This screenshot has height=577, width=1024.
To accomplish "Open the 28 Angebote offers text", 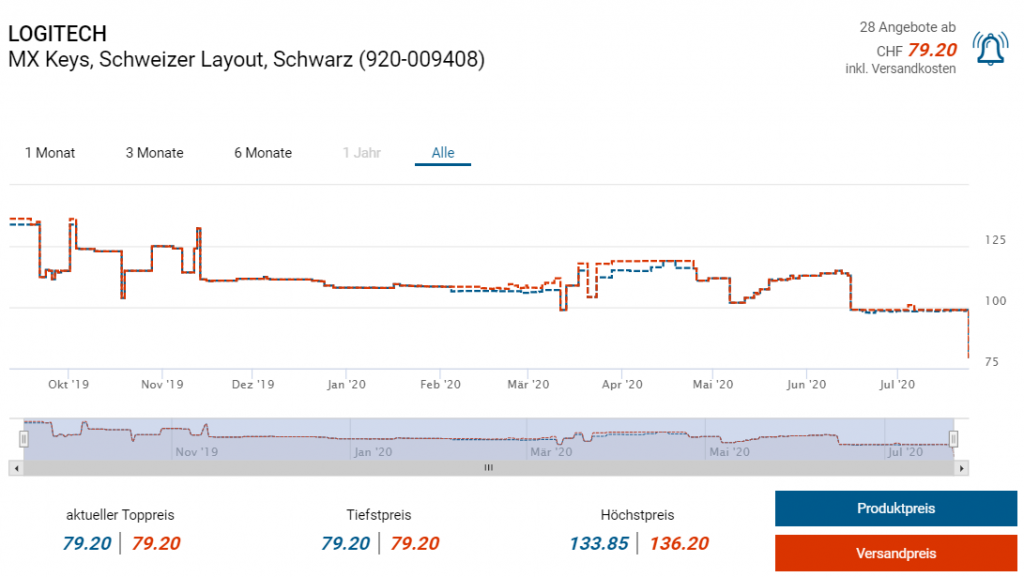I will (907, 27).
